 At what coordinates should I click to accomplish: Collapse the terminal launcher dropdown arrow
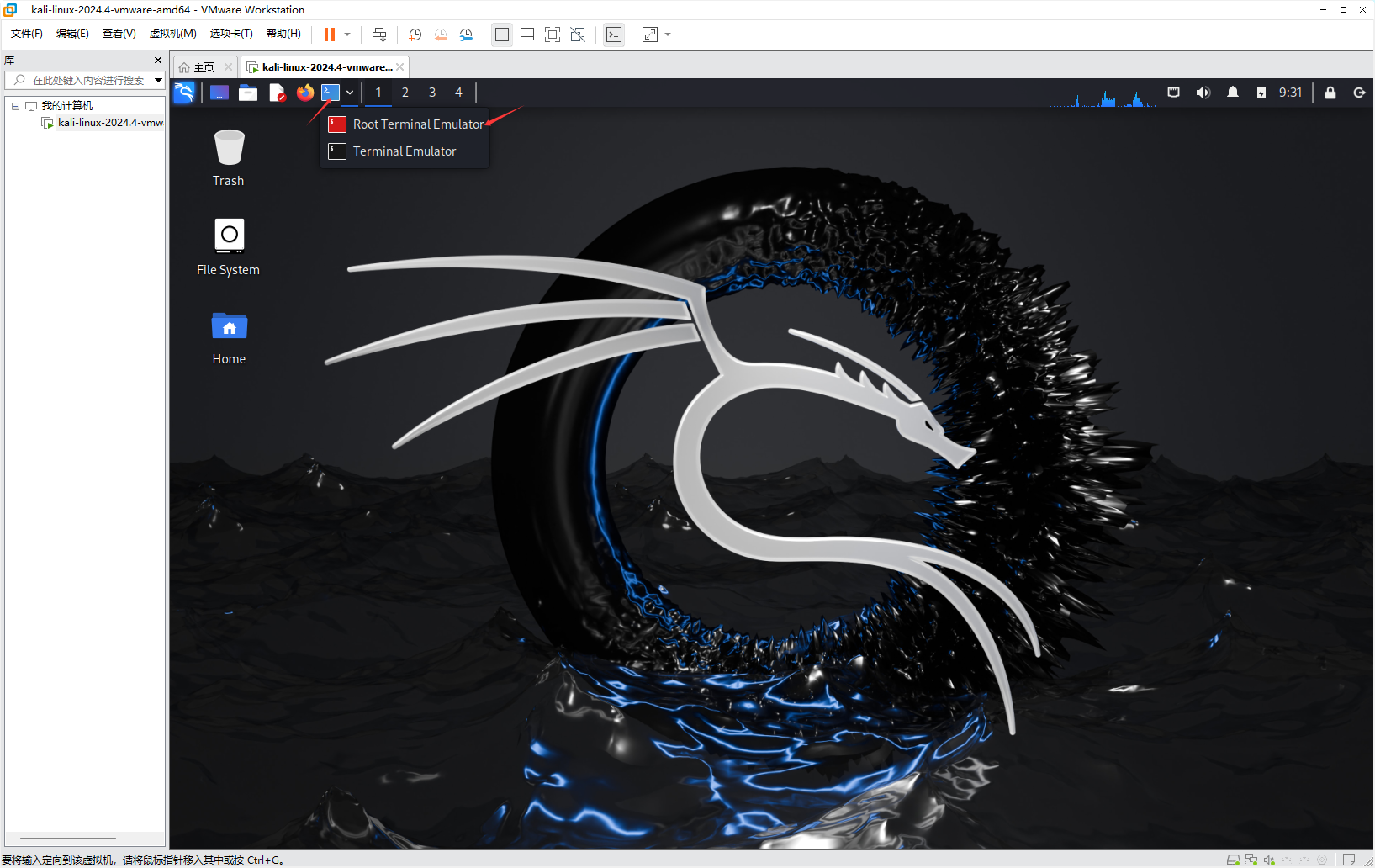pos(350,93)
